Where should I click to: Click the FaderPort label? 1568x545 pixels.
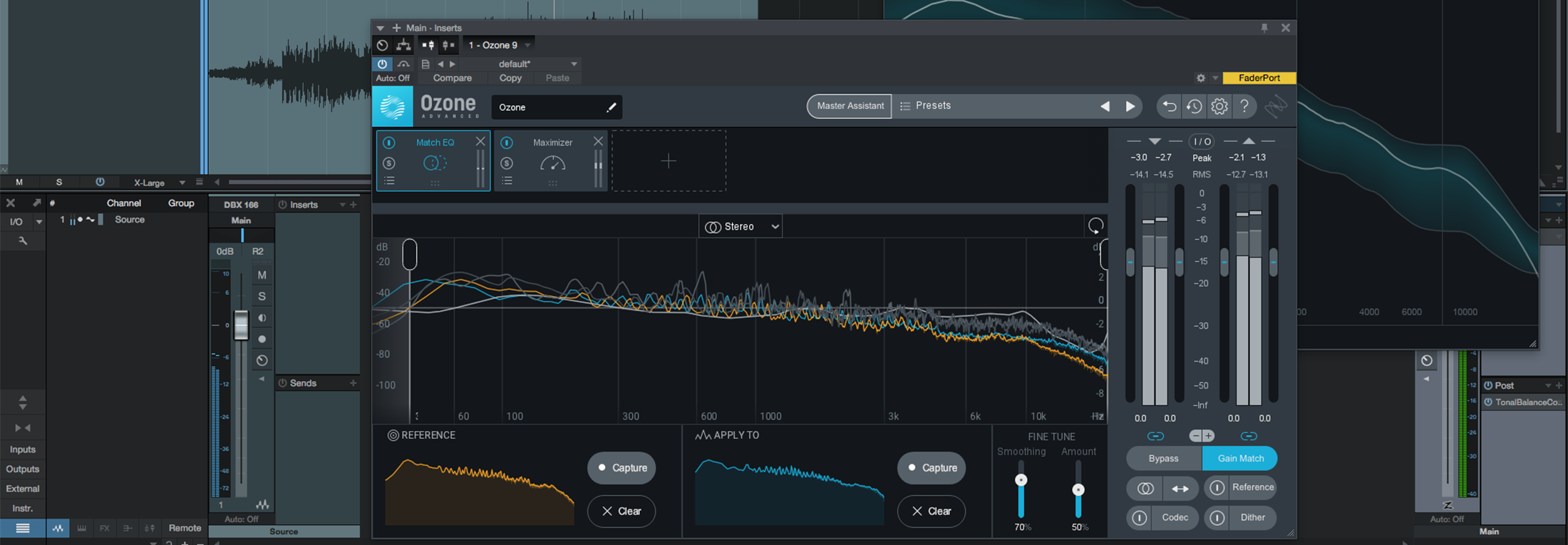1259,78
